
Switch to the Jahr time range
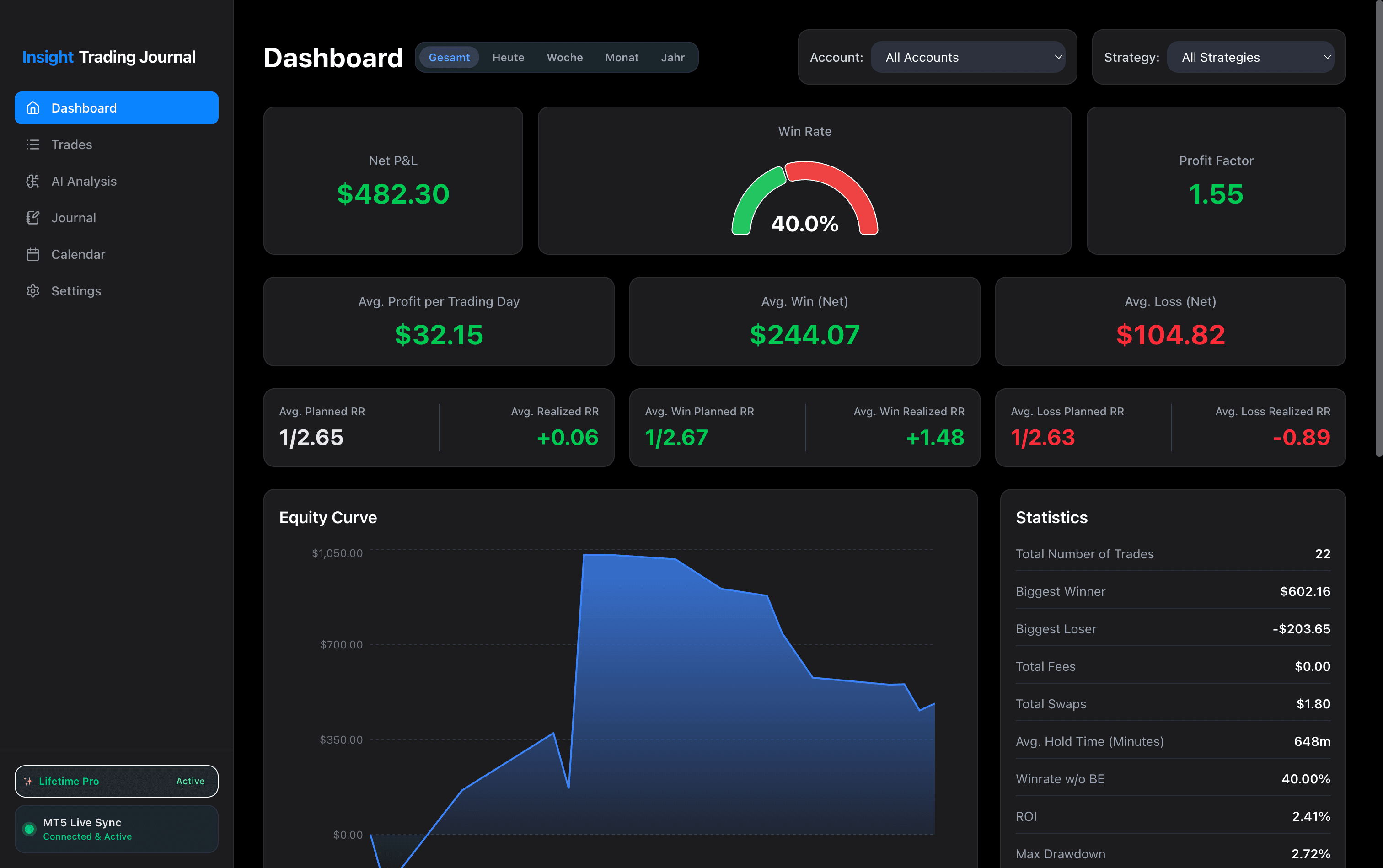(x=672, y=58)
